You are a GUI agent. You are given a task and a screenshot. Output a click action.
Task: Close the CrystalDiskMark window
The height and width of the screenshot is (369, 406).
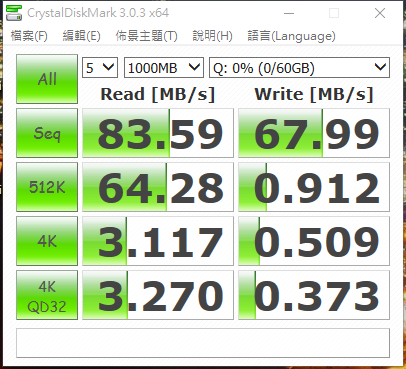tap(380, 13)
